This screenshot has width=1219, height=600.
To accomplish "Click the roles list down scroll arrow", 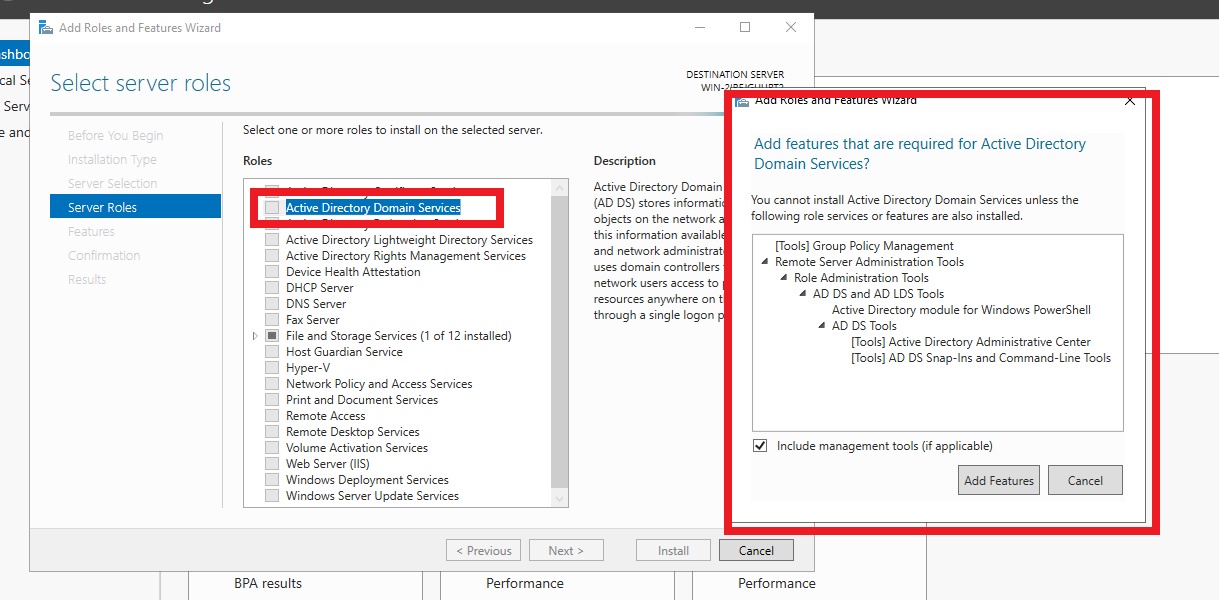I will click(x=559, y=497).
